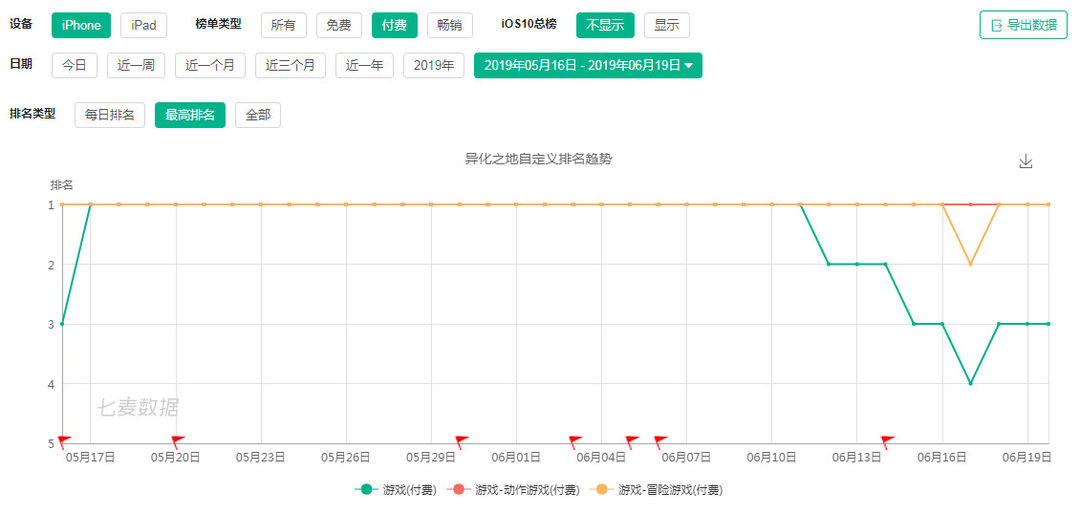
Task: Choose 所有 chart type
Action: 284,25
